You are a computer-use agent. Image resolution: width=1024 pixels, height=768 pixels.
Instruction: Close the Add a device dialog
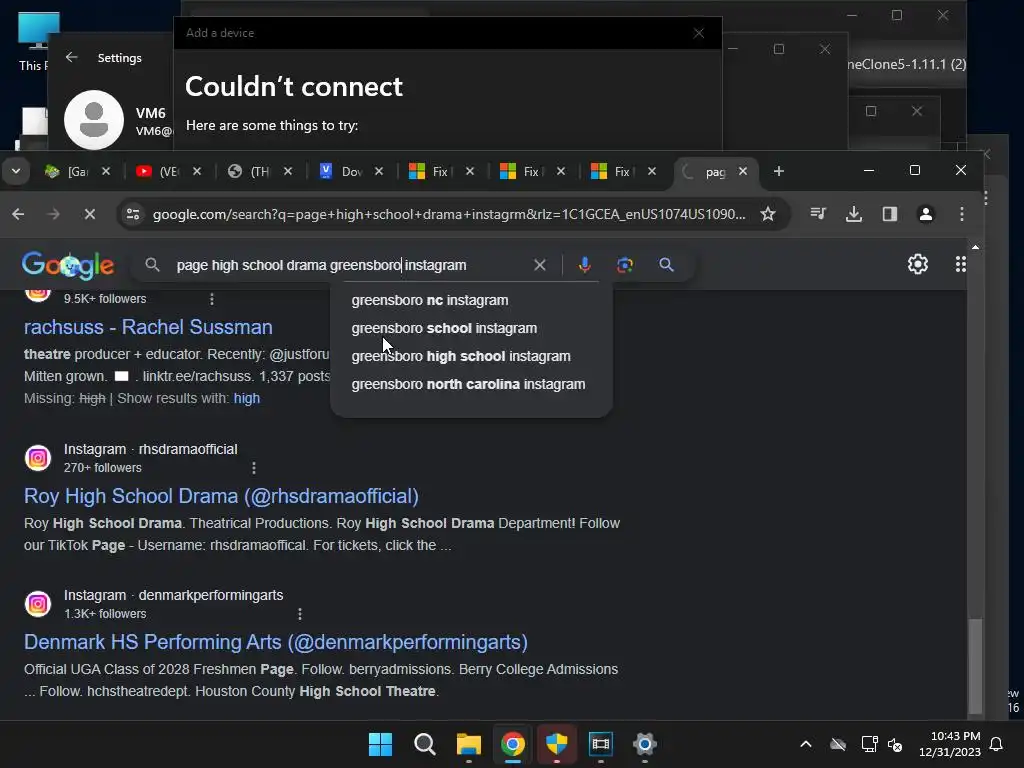tap(699, 33)
